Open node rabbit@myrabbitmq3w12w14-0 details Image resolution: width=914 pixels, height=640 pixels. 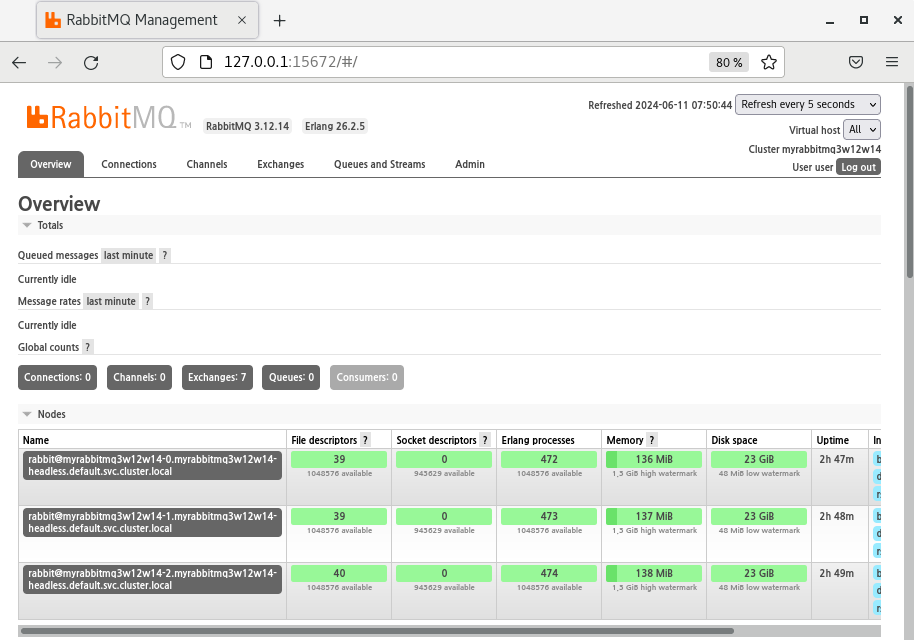coord(152,465)
